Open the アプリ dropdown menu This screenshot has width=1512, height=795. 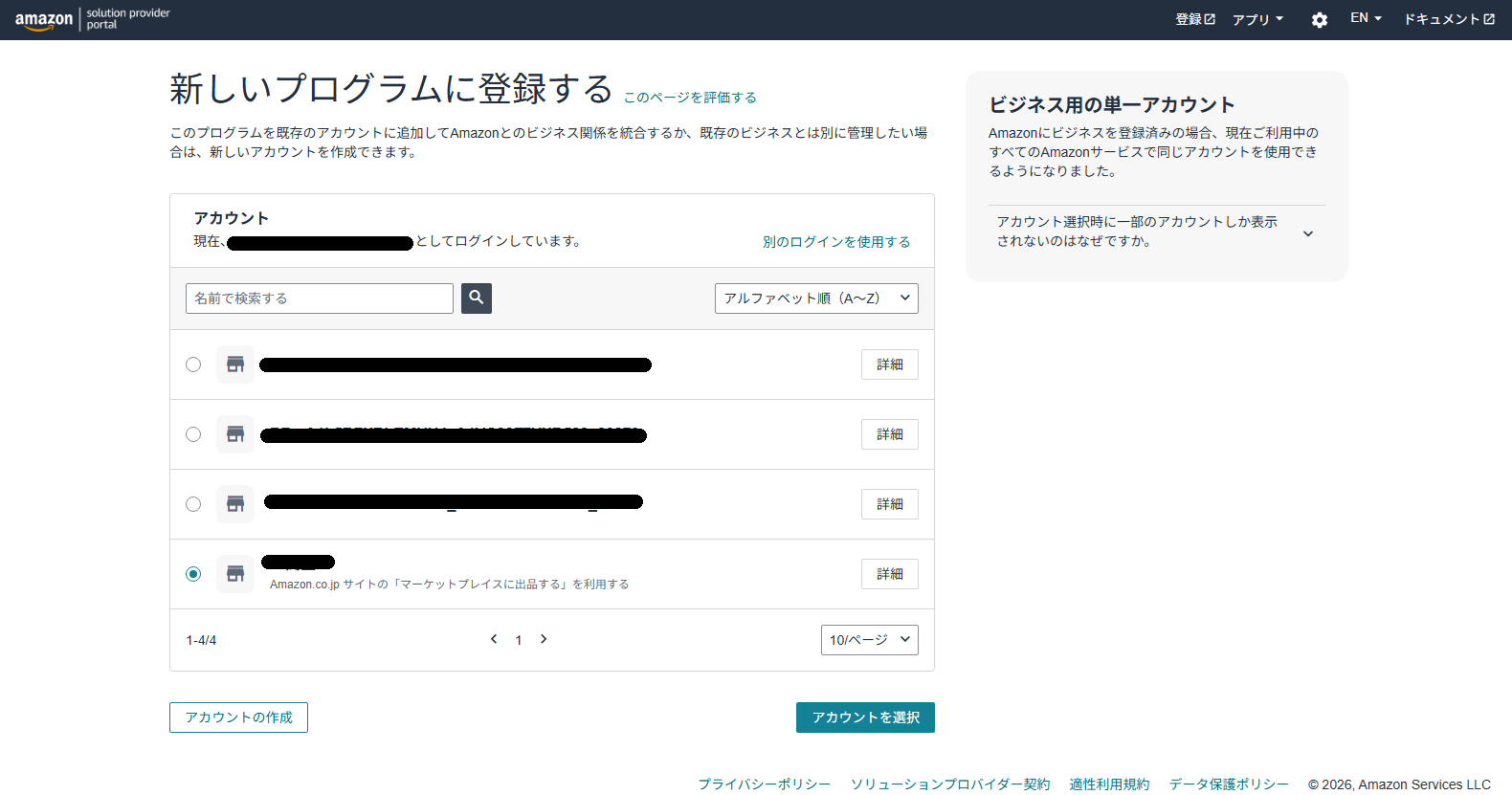click(1257, 19)
